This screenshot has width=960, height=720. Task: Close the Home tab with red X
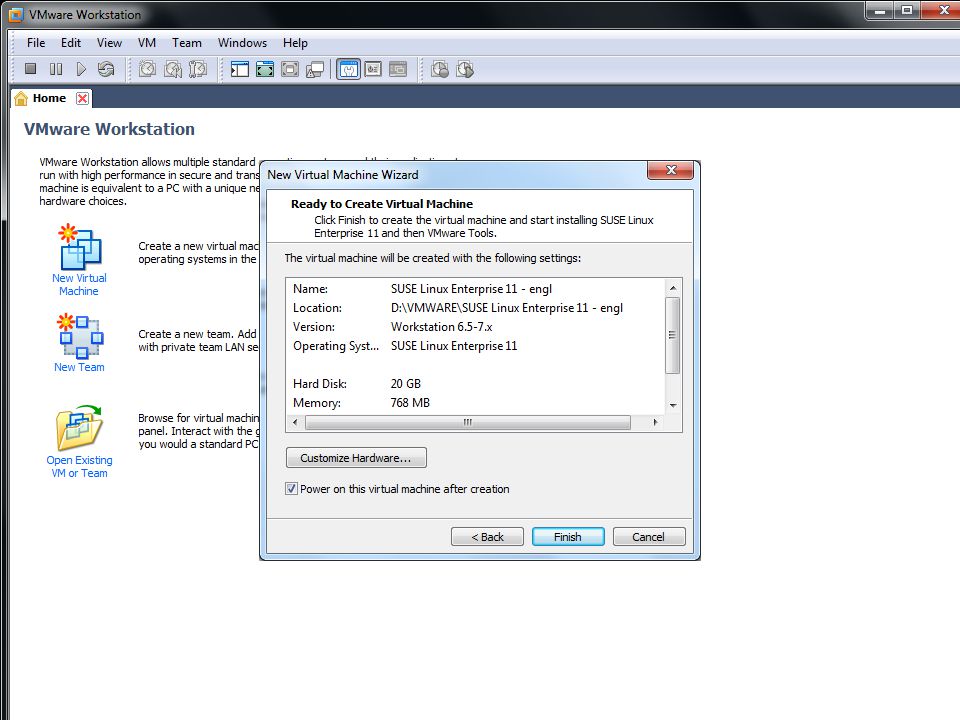(83, 98)
